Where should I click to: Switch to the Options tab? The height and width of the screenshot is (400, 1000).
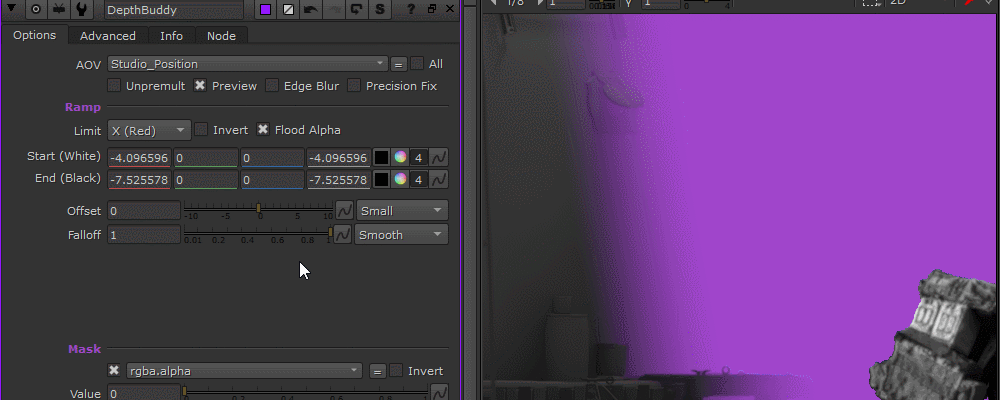34,35
